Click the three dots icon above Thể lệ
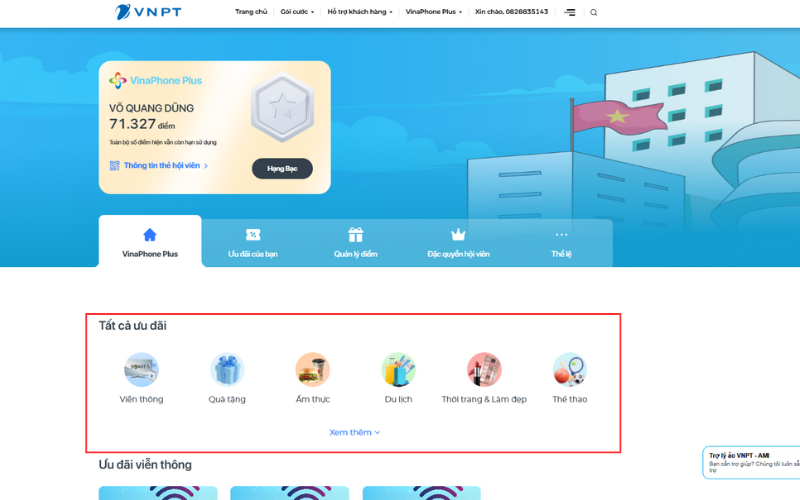This screenshot has height=500, width=800. [x=561, y=235]
